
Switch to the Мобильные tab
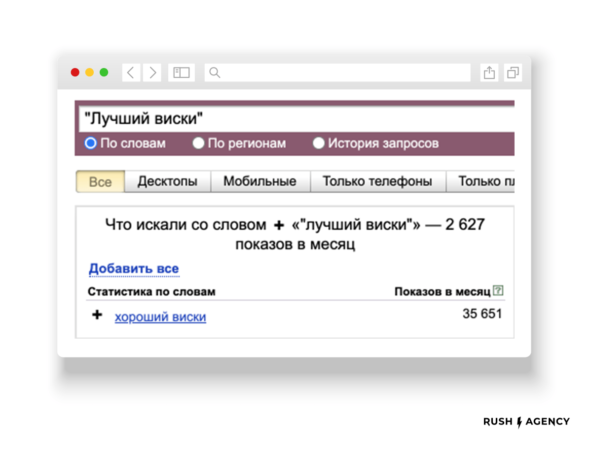pyautogui.click(x=260, y=182)
